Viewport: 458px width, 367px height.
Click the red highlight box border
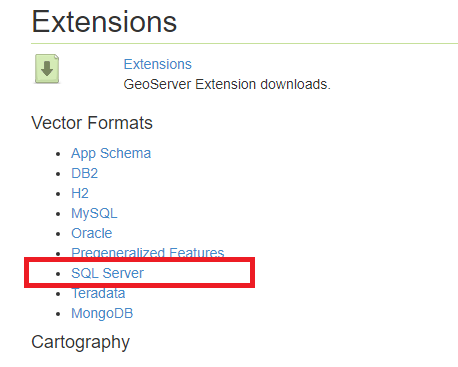click(140, 259)
